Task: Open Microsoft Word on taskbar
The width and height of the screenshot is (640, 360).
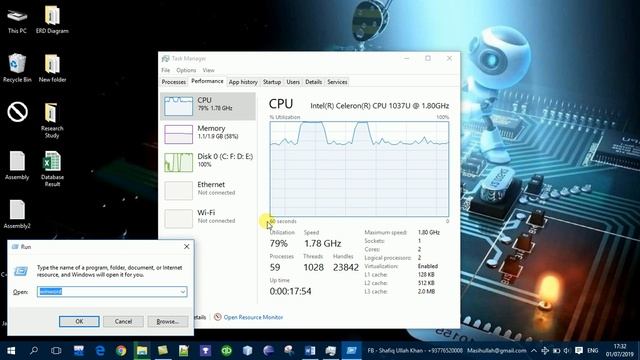Action: click(310, 351)
